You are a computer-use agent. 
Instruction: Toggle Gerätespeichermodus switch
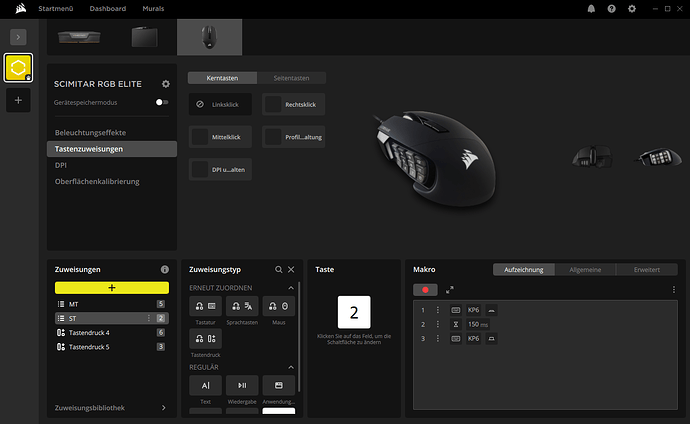161,102
